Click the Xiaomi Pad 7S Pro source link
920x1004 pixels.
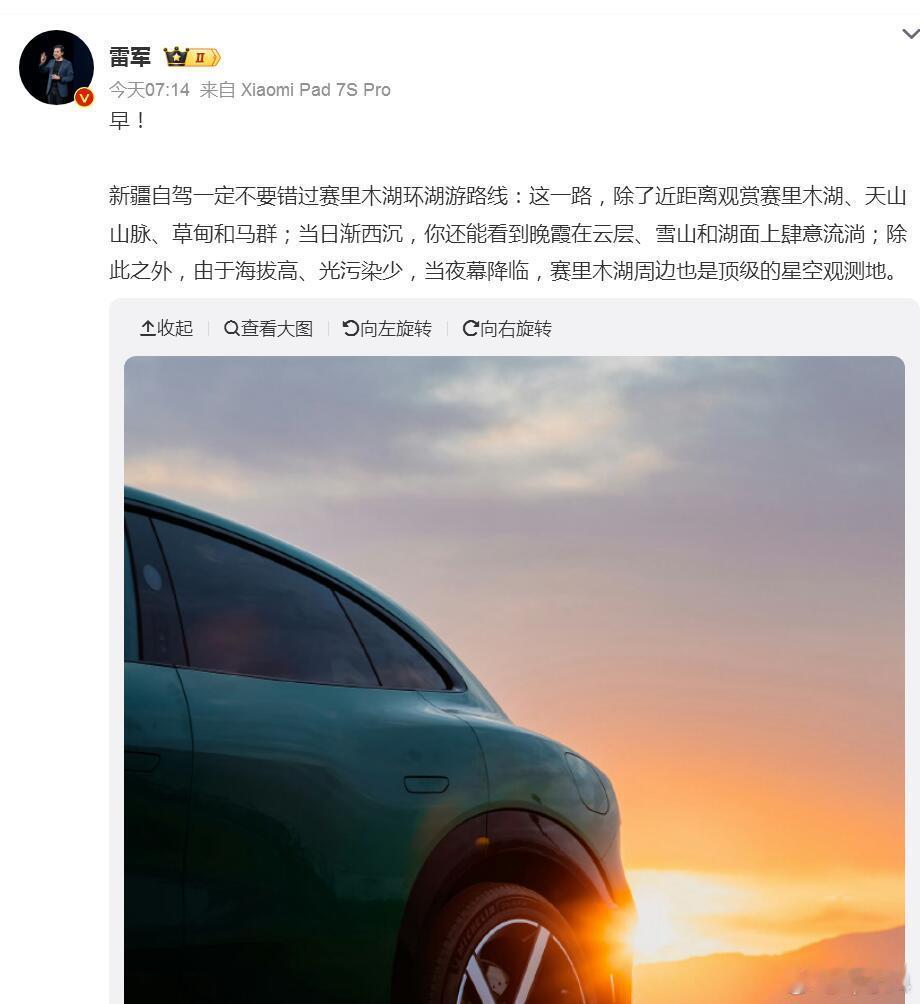pos(315,90)
